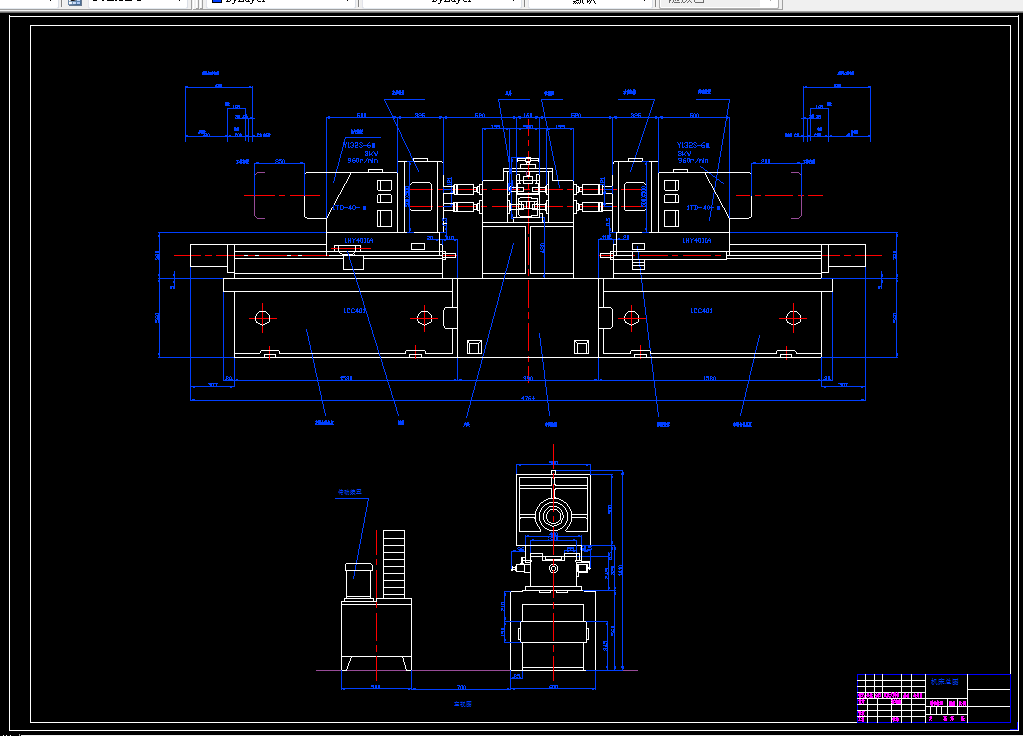This screenshot has height=736, width=1023.
Task: Pick the 1TD-40 label on the left head
Action: (350, 208)
